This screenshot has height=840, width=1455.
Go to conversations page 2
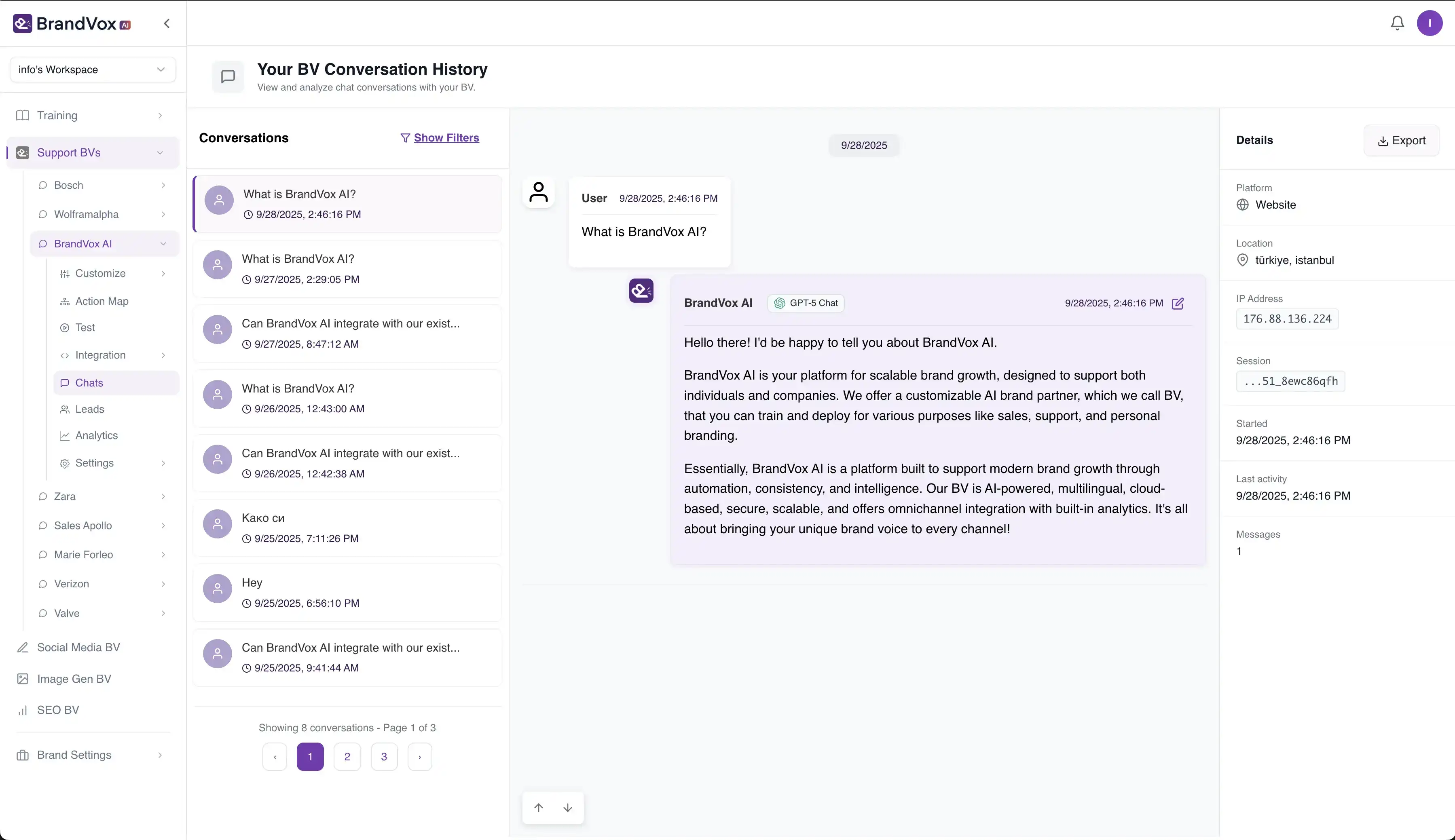tap(347, 757)
